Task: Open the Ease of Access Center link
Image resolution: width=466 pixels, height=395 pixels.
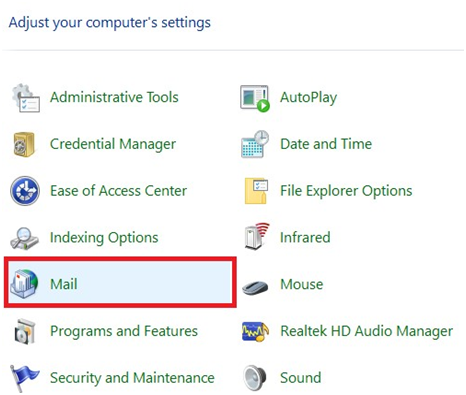Action: 118,191
